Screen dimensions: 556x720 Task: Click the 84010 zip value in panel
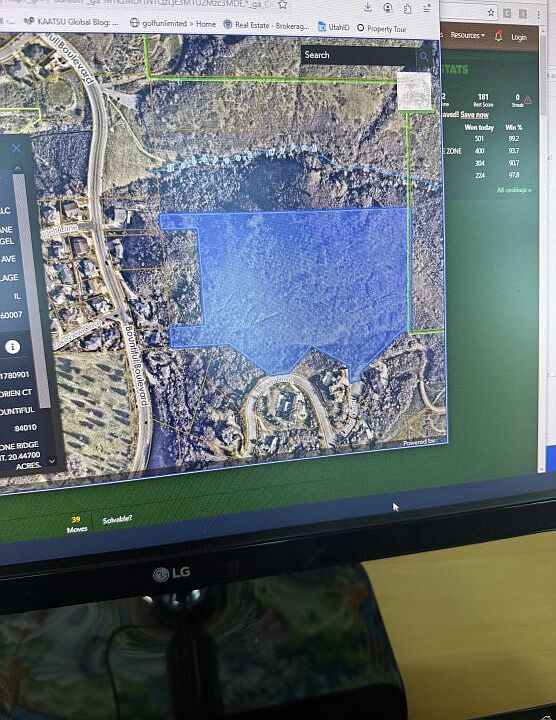tap(25, 428)
